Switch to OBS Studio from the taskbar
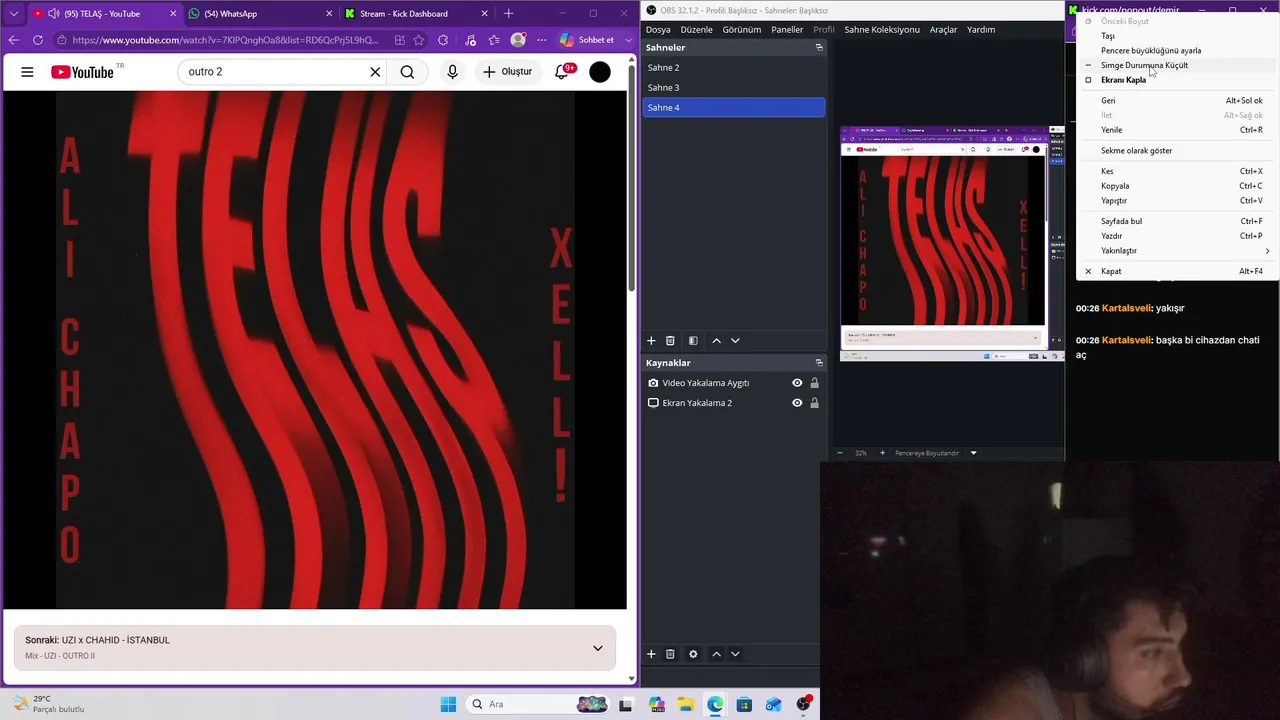The height and width of the screenshot is (720, 1280). point(803,704)
